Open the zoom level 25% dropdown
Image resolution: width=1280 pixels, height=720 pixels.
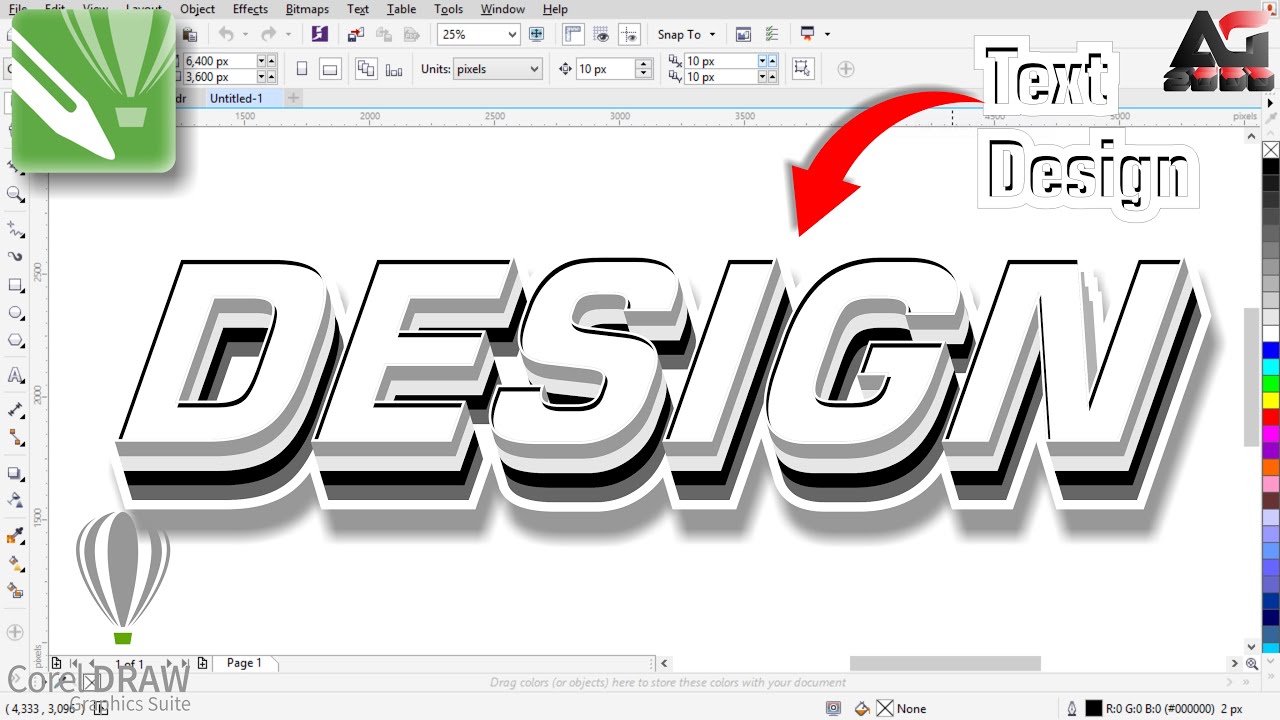pos(512,34)
